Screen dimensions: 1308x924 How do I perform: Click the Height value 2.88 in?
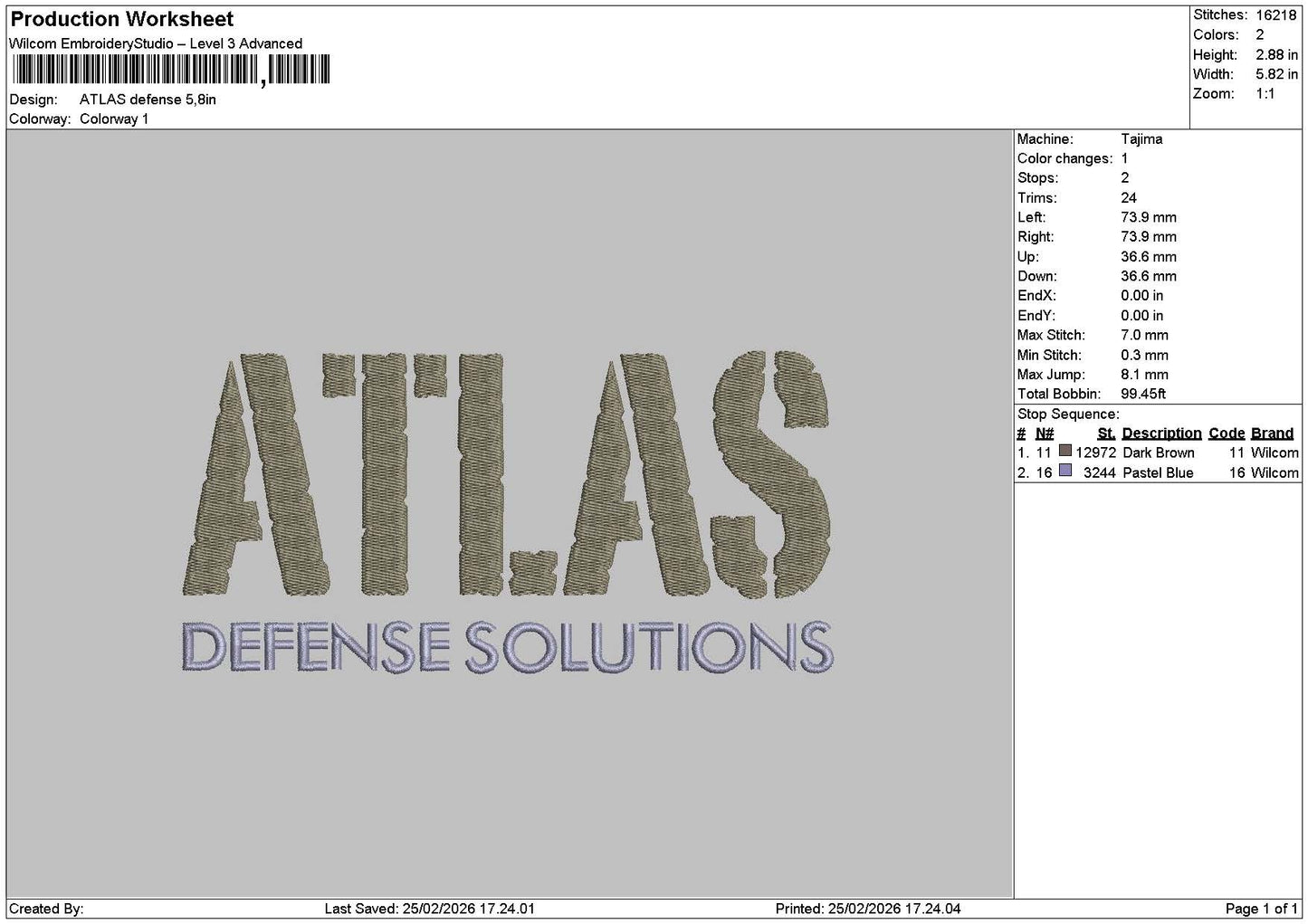click(x=1276, y=54)
